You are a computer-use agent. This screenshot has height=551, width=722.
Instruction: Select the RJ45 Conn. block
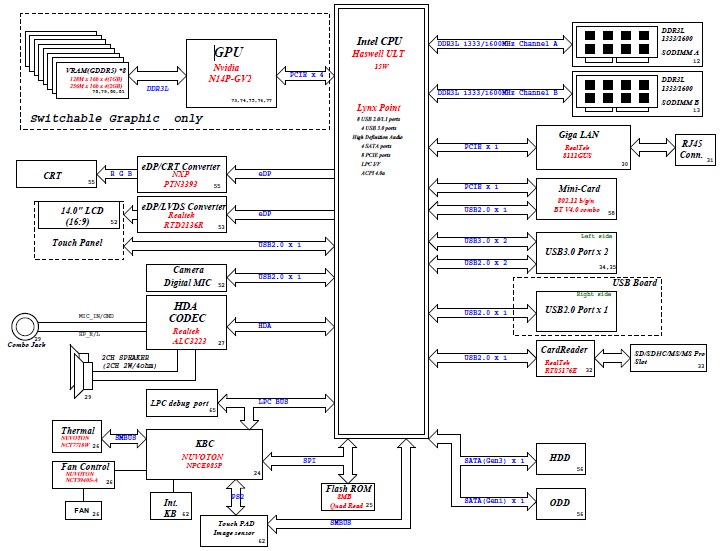point(695,150)
